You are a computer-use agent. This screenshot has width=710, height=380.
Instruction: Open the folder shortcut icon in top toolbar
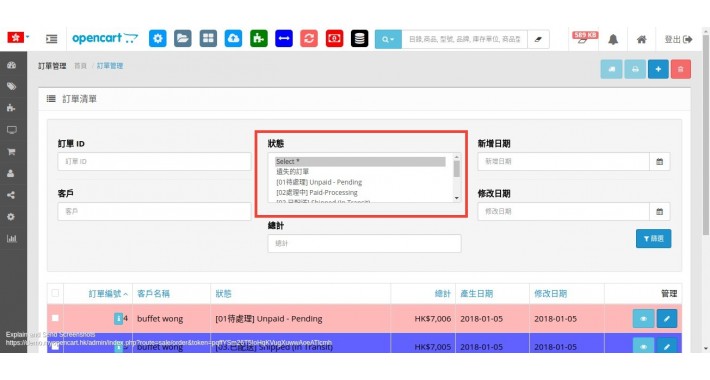183,39
